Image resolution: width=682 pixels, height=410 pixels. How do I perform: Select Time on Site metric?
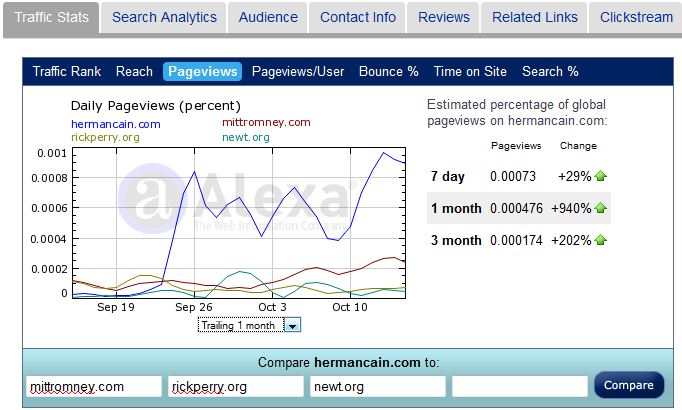[470, 71]
